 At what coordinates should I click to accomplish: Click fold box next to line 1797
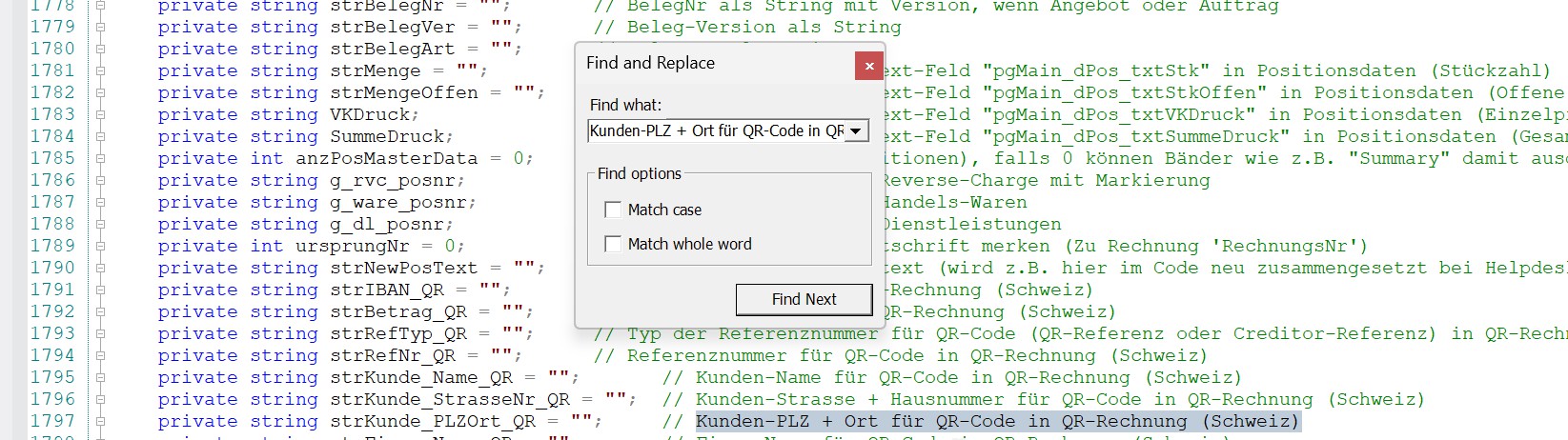(100, 422)
